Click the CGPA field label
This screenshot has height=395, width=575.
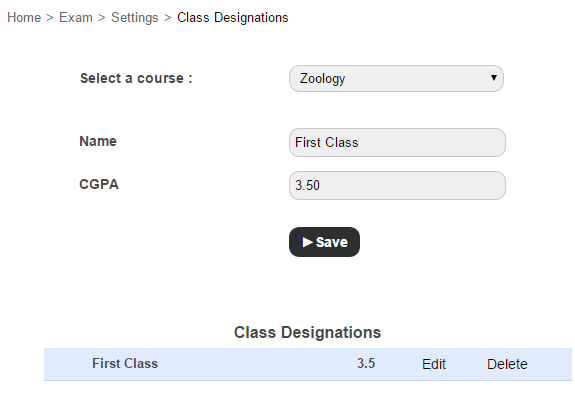[x=99, y=184]
